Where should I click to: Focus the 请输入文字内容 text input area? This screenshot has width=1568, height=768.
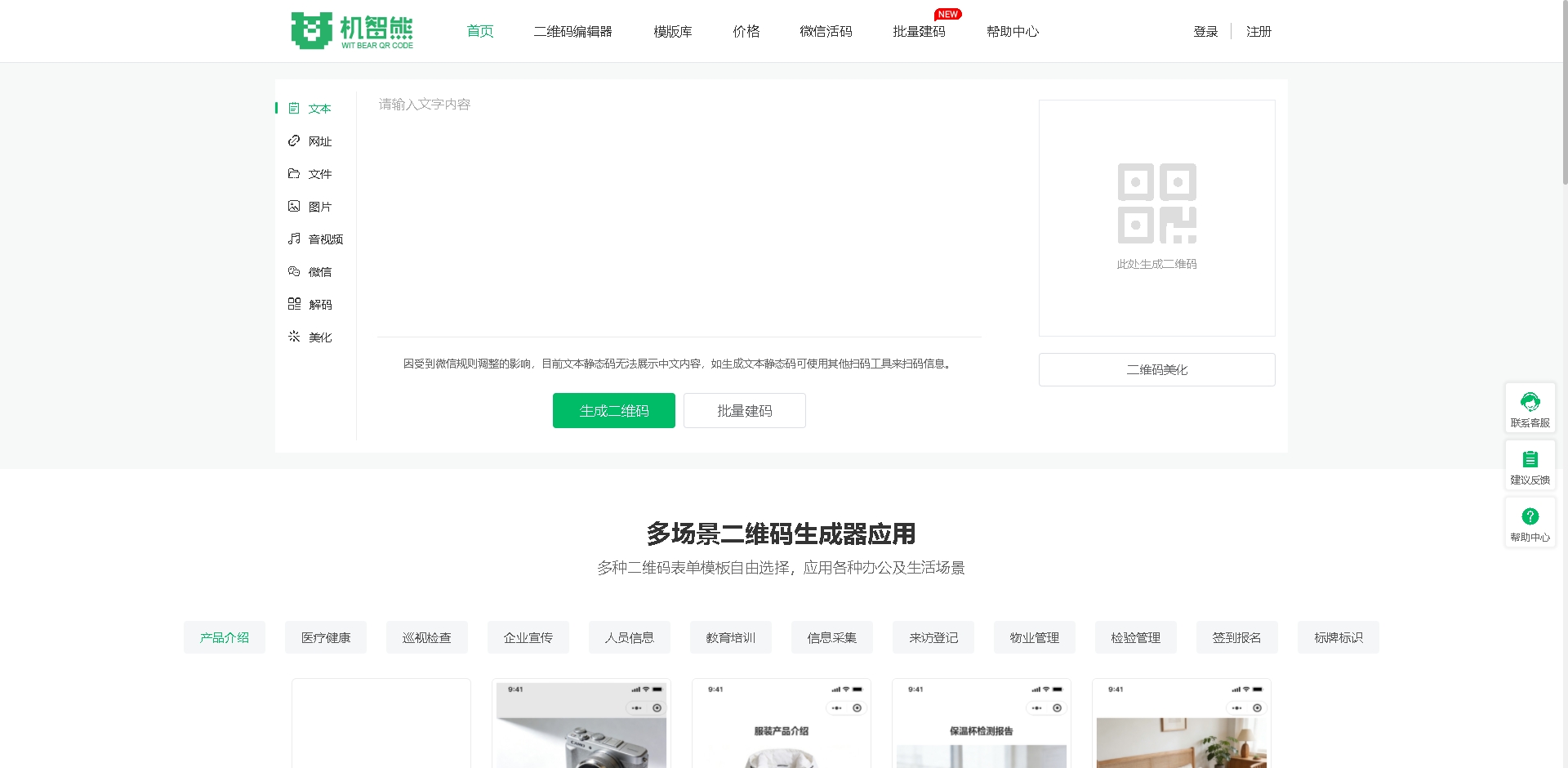pos(679,212)
